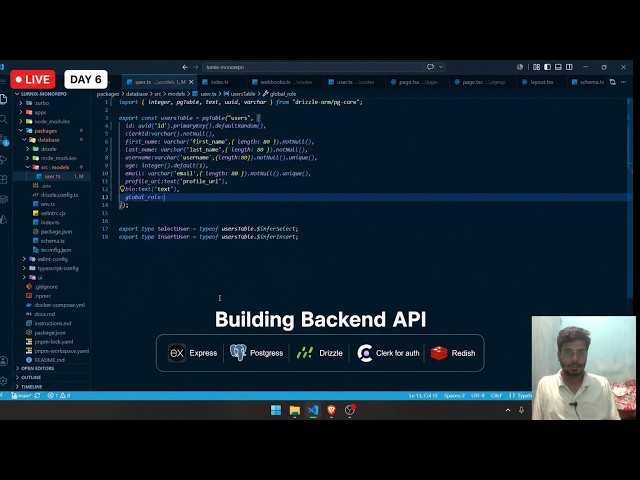Click the Customize Layout icon

click(x=536, y=67)
